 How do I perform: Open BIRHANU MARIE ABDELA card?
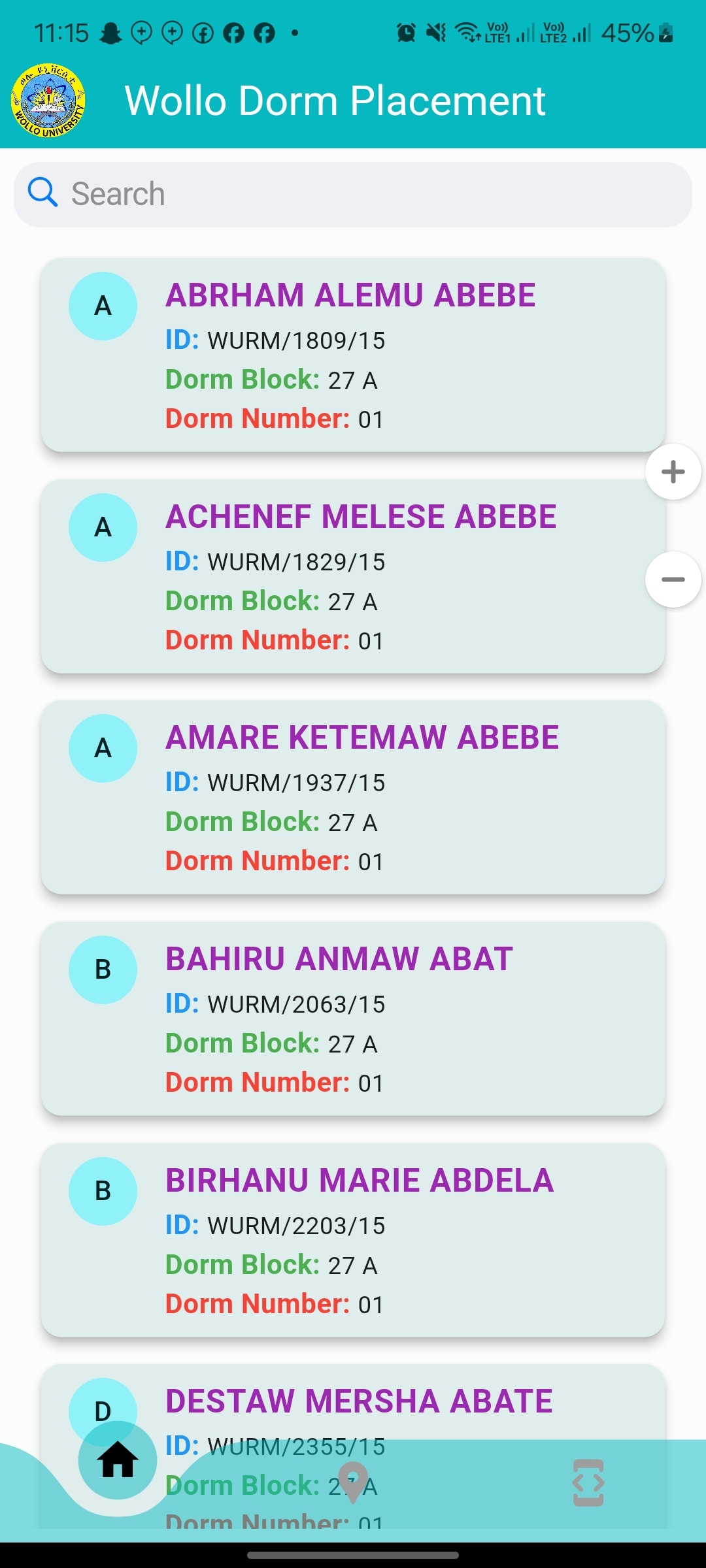[353, 1240]
